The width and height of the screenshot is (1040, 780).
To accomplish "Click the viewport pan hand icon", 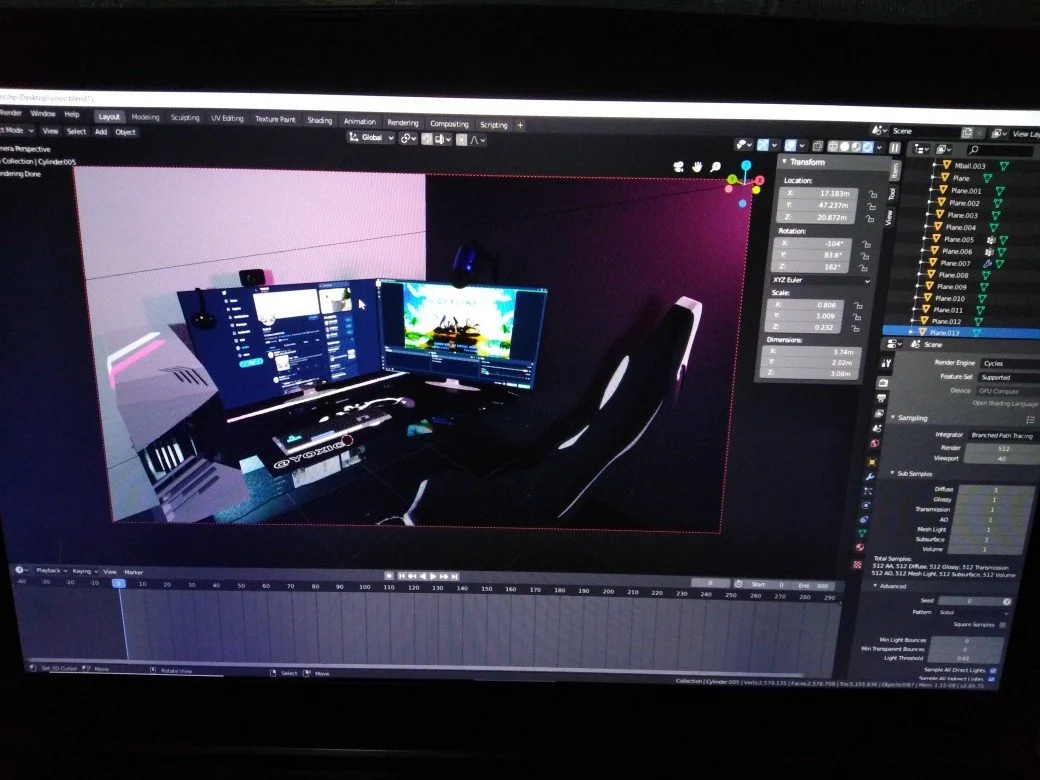I will click(x=697, y=166).
